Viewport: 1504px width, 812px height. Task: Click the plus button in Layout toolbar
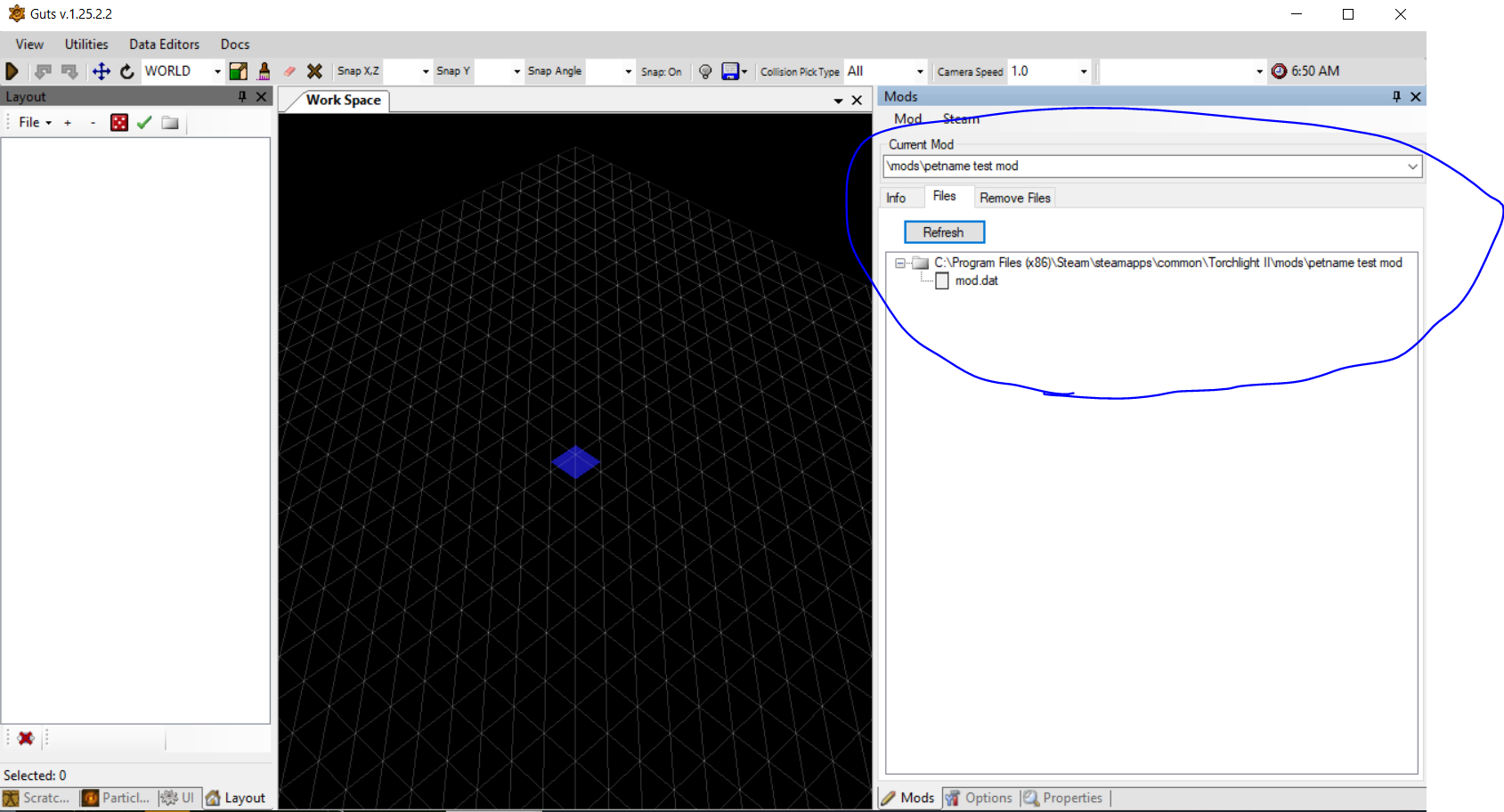click(x=68, y=123)
